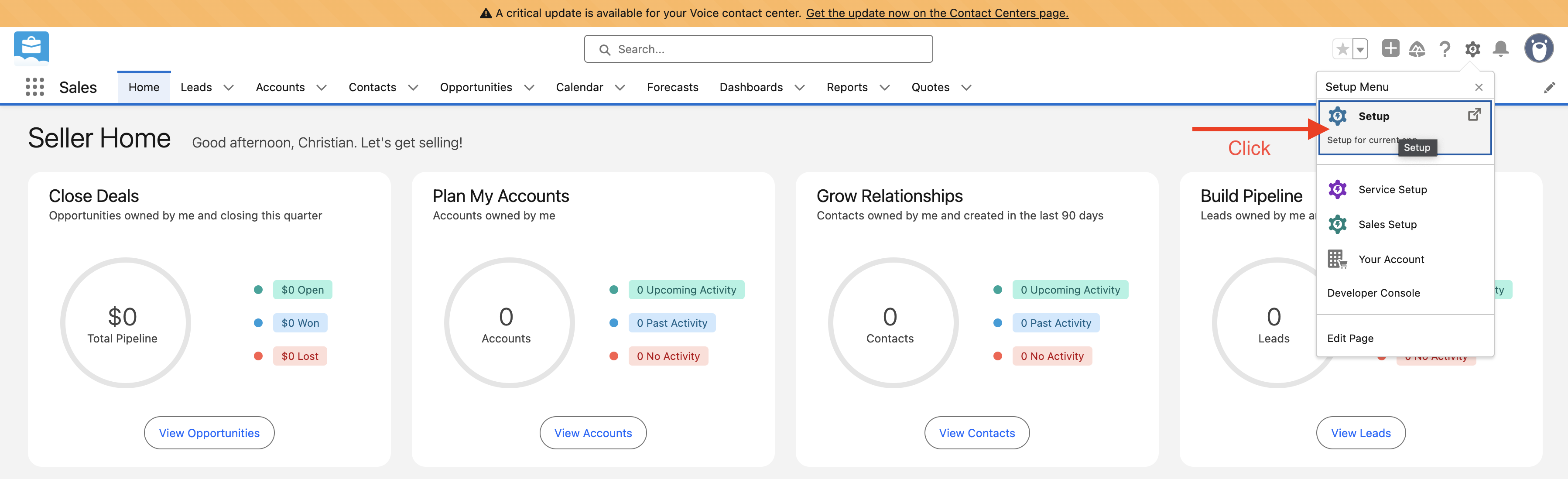Click the Service Setup gear icon

click(x=1337, y=189)
